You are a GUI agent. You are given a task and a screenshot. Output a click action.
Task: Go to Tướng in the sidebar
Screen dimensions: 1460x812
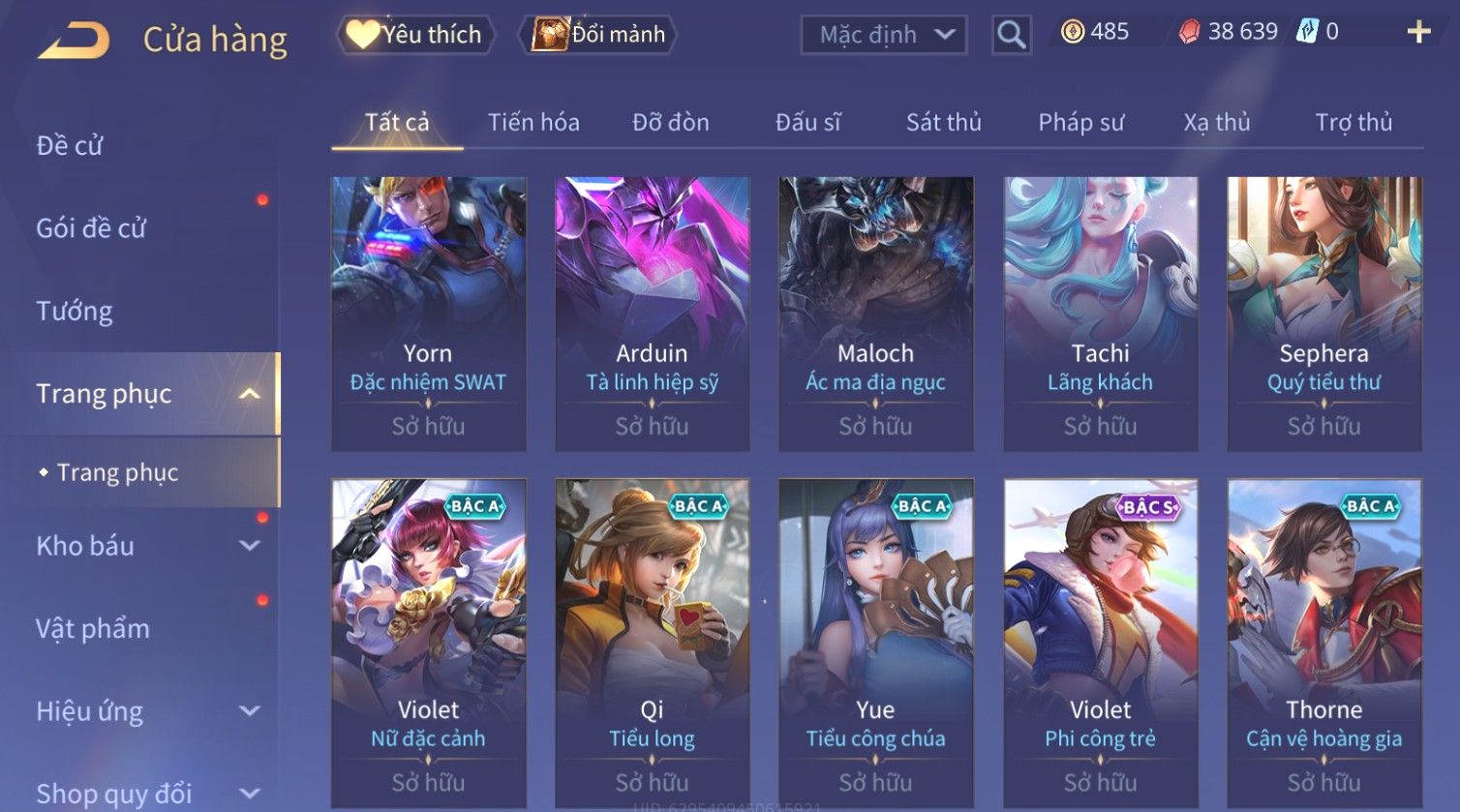[75, 311]
